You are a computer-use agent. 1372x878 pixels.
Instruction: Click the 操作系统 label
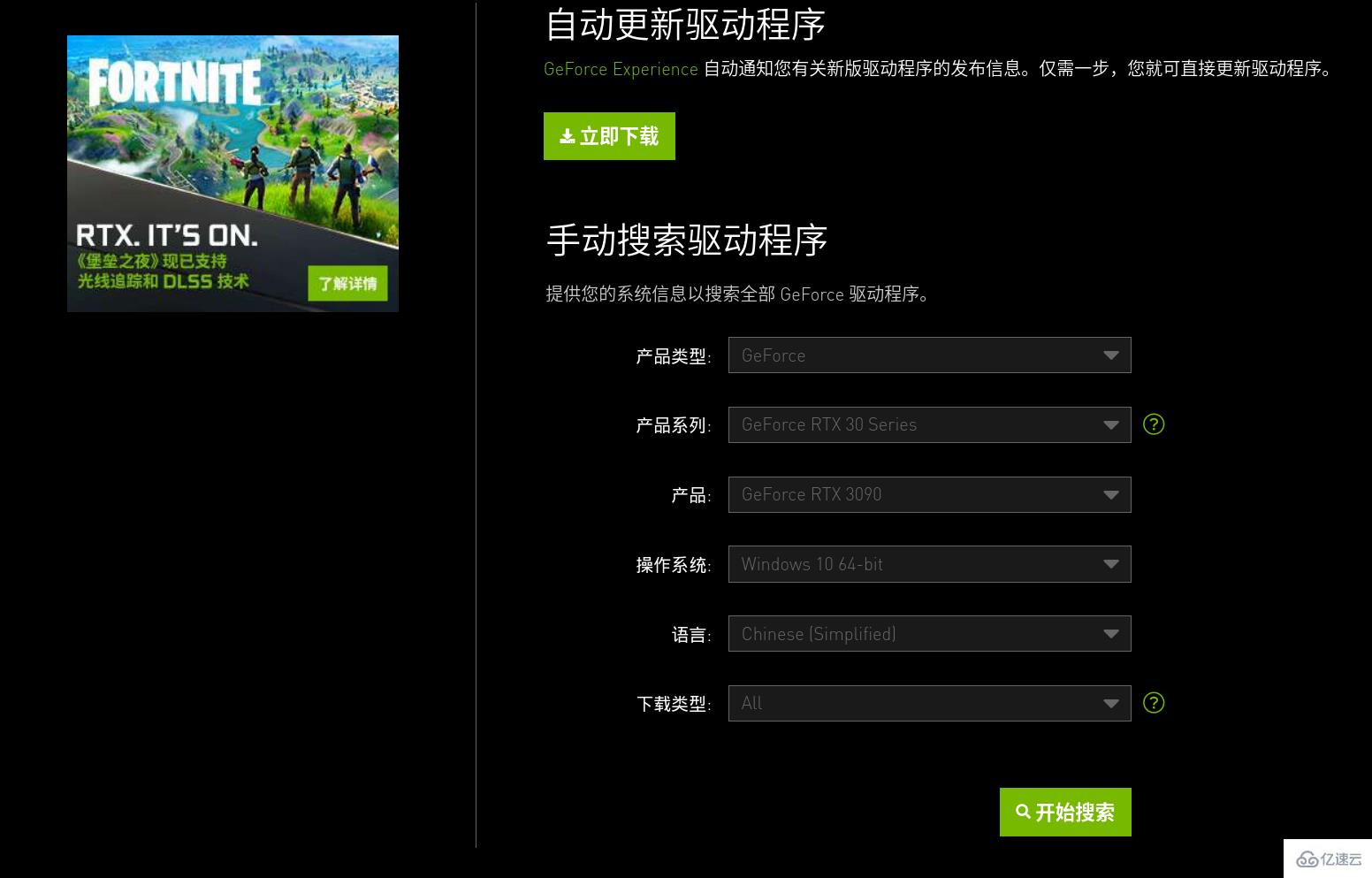pyautogui.click(x=674, y=565)
